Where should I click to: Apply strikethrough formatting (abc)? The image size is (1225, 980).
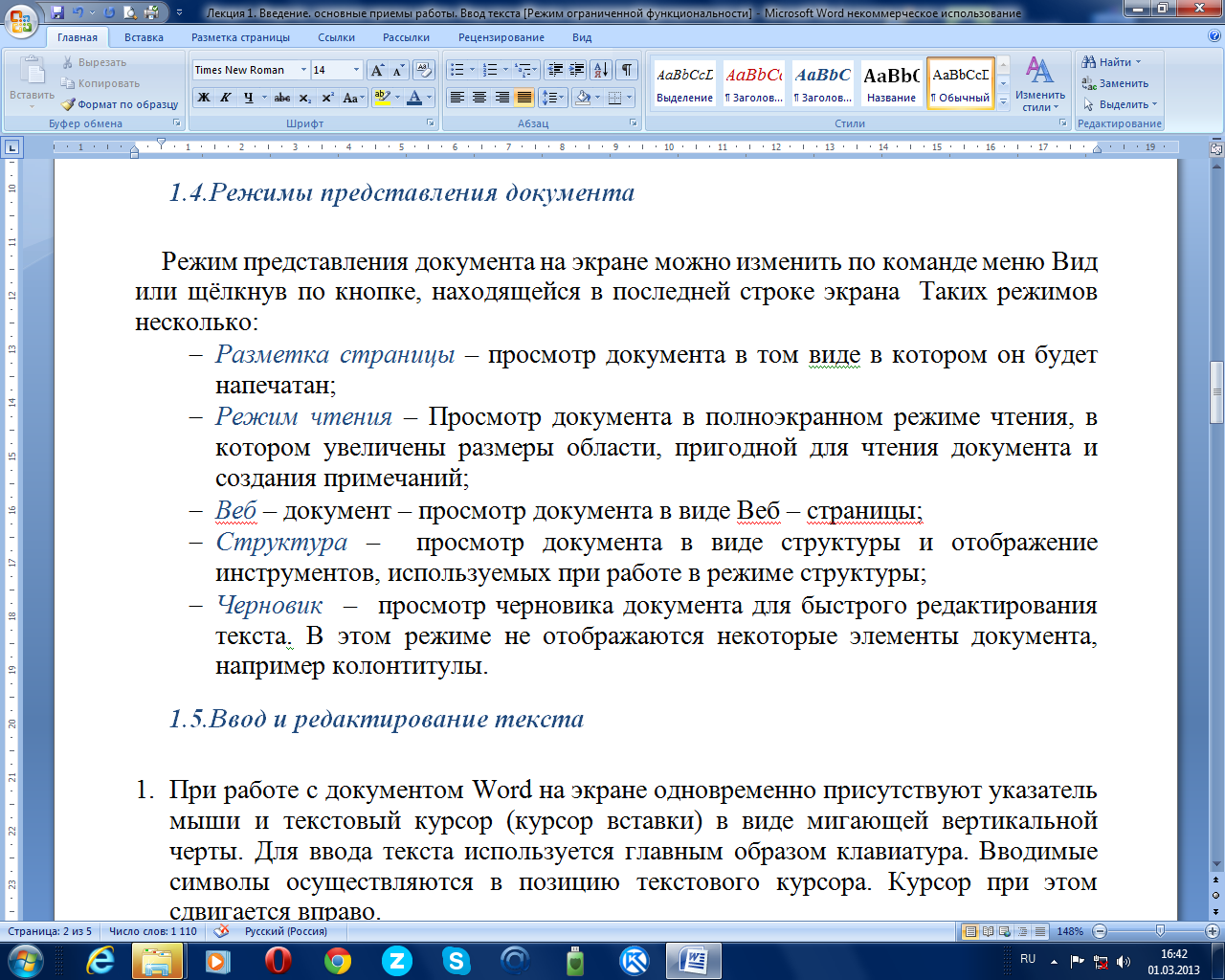(281, 98)
